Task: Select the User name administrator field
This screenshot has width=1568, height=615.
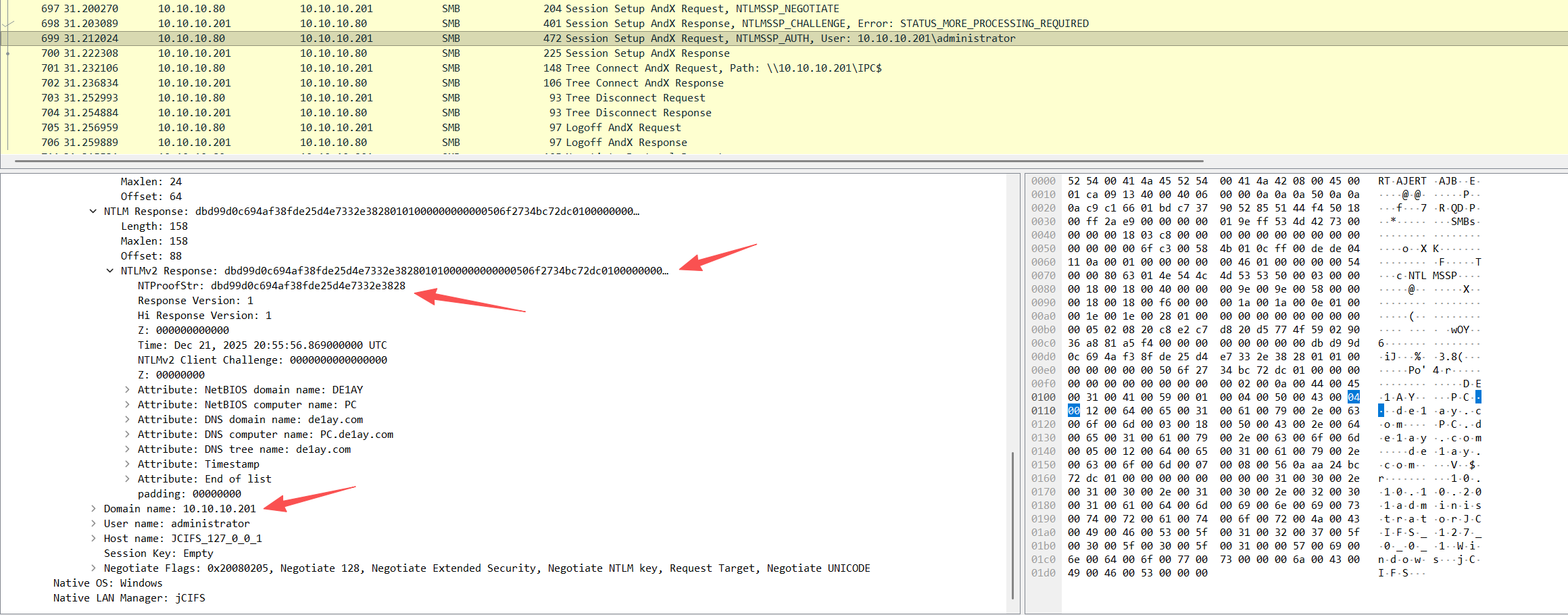Action: (176, 524)
